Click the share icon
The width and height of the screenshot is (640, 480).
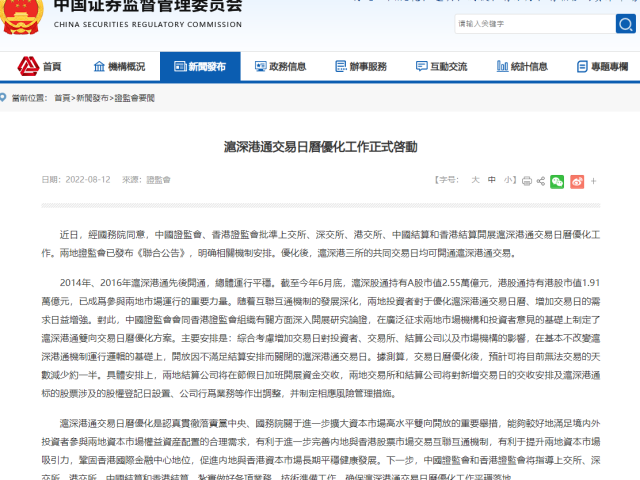541,181
